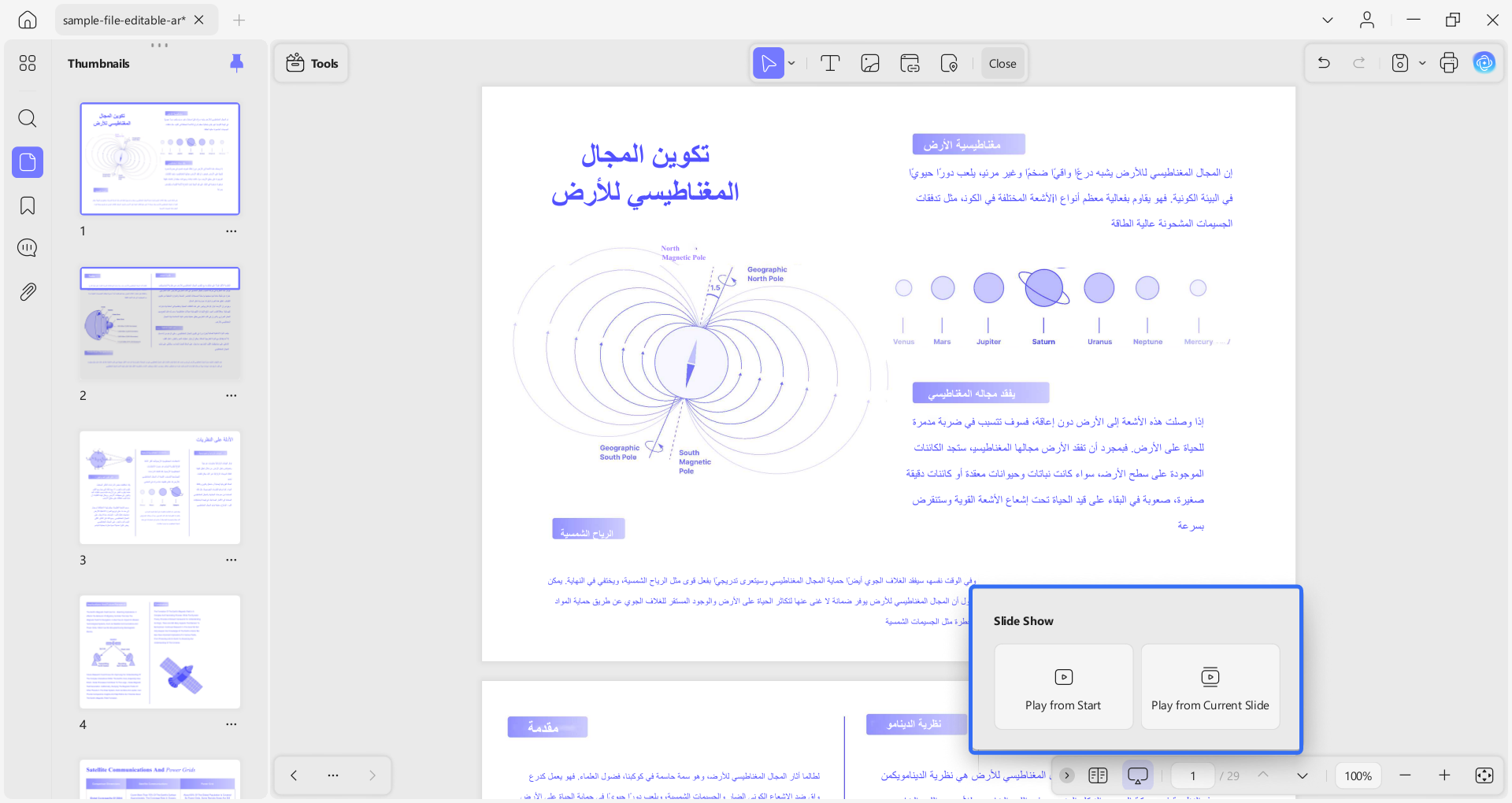Image resolution: width=1512 pixels, height=803 pixels.
Task: Open the Comments panel icon
Action: point(28,248)
